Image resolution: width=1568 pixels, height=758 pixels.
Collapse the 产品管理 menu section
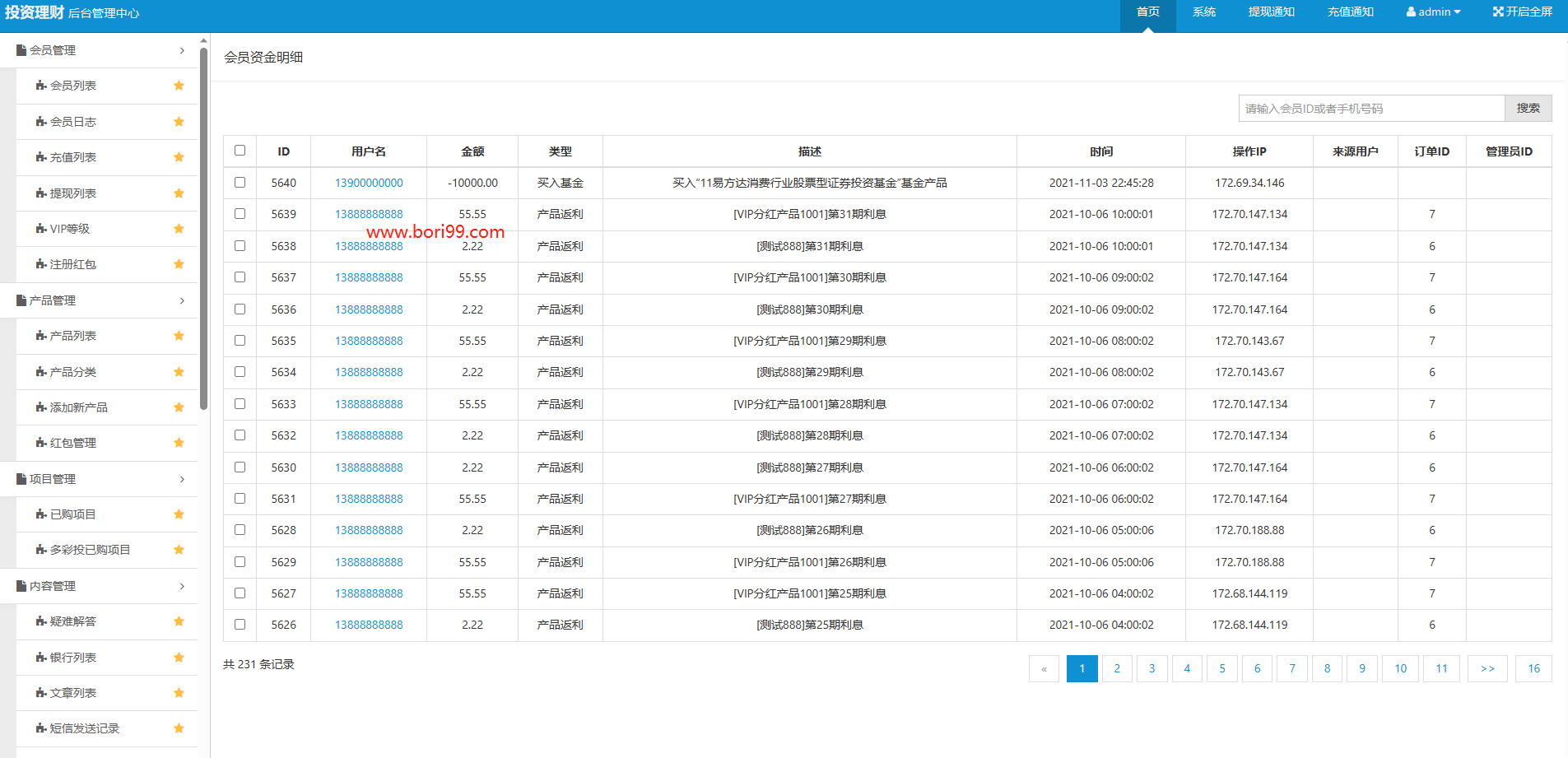click(99, 300)
